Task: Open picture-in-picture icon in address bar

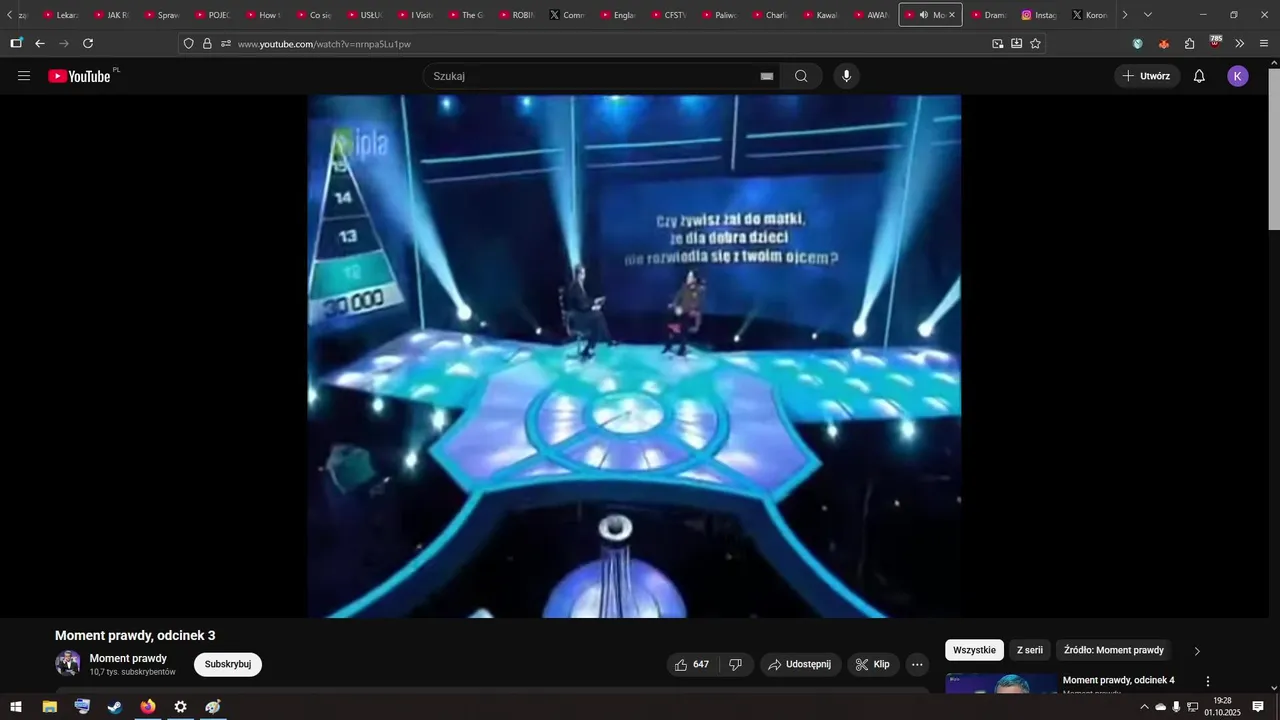Action: tap(997, 43)
